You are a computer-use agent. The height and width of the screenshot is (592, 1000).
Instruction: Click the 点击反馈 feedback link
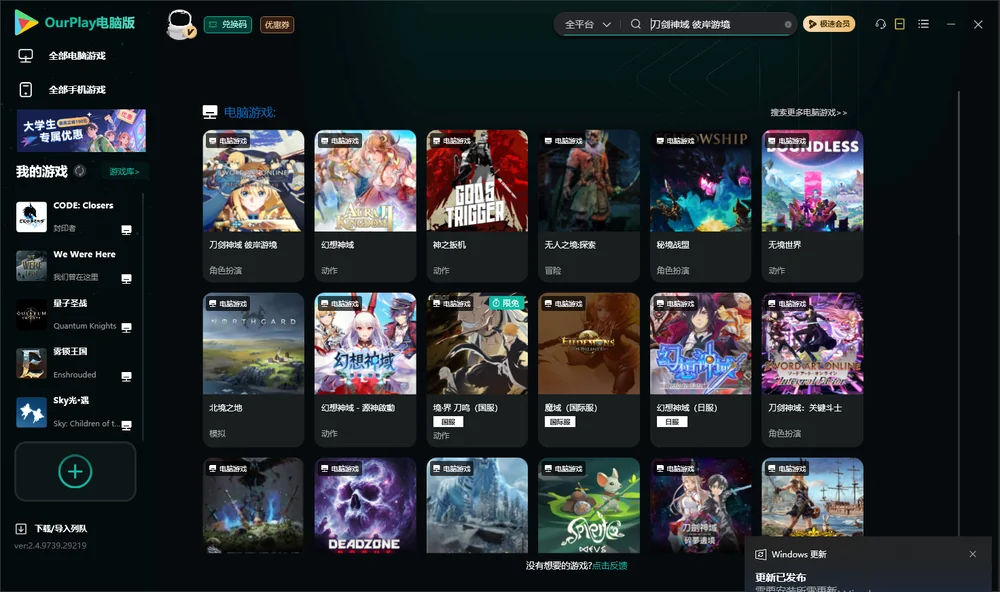click(610, 566)
